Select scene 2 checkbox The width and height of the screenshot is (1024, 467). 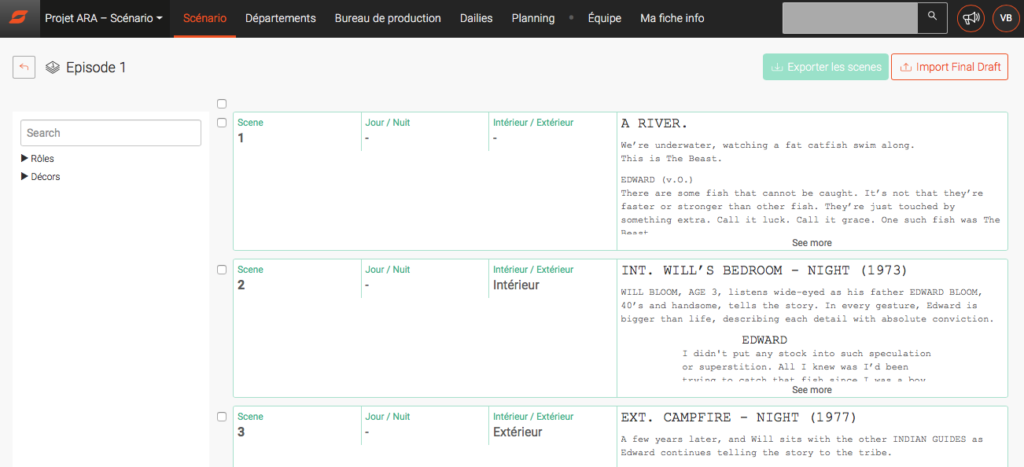click(x=222, y=270)
